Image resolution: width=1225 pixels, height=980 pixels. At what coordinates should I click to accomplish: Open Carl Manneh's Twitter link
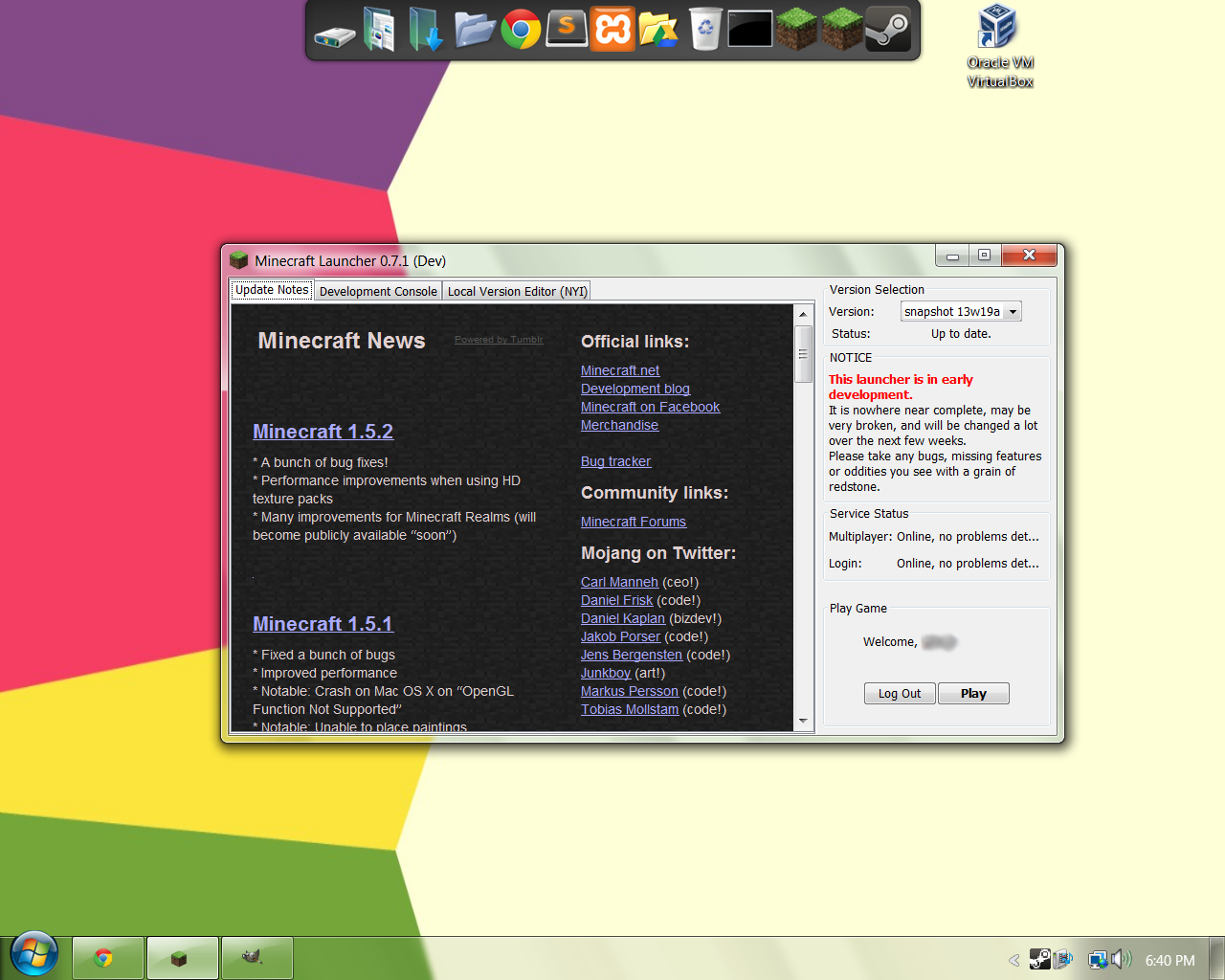pyautogui.click(x=620, y=582)
